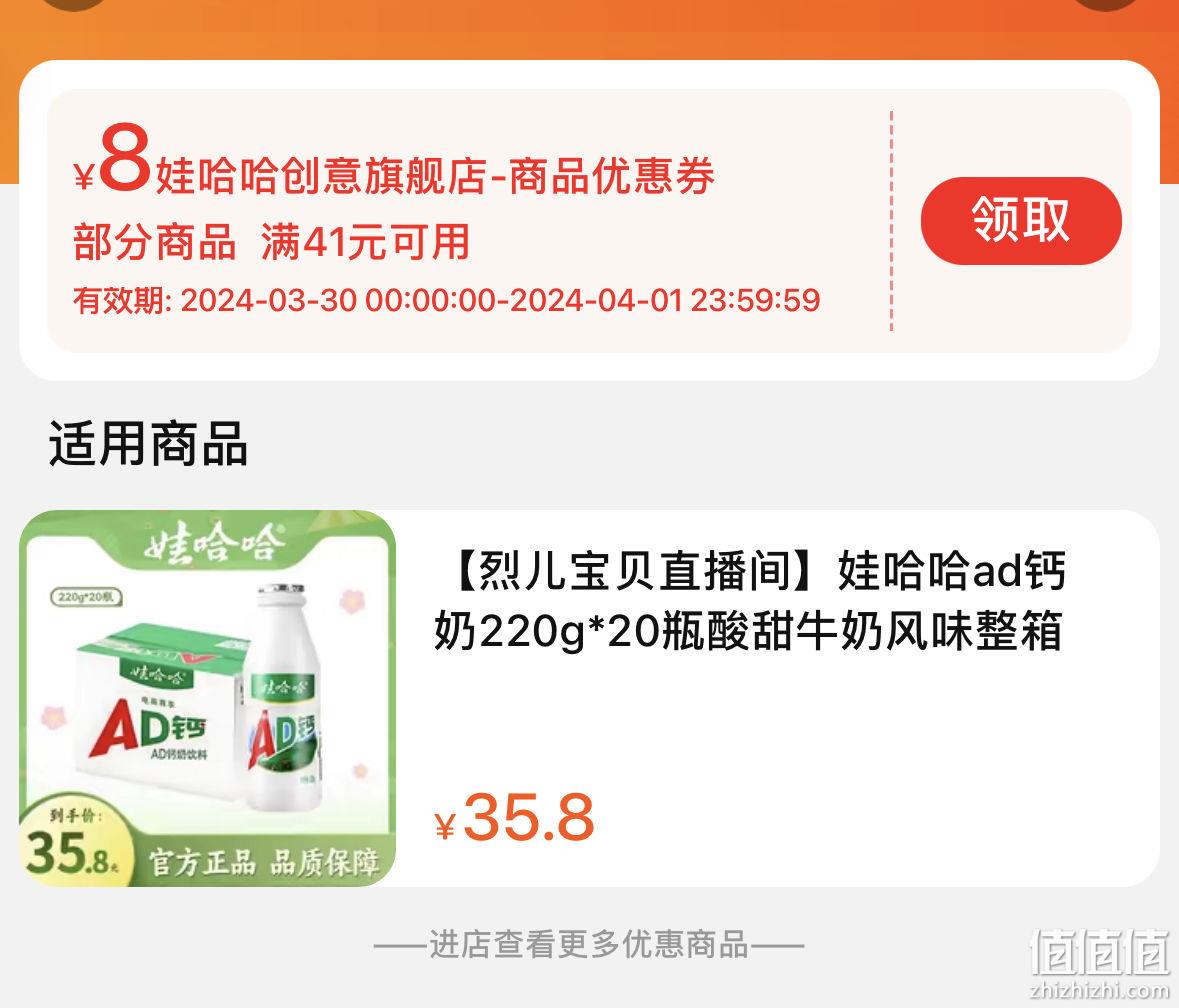Viewport: 1179px width, 1008px height.
Task: Tap the 到手价 35.8 price badge
Action: (x=72, y=844)
